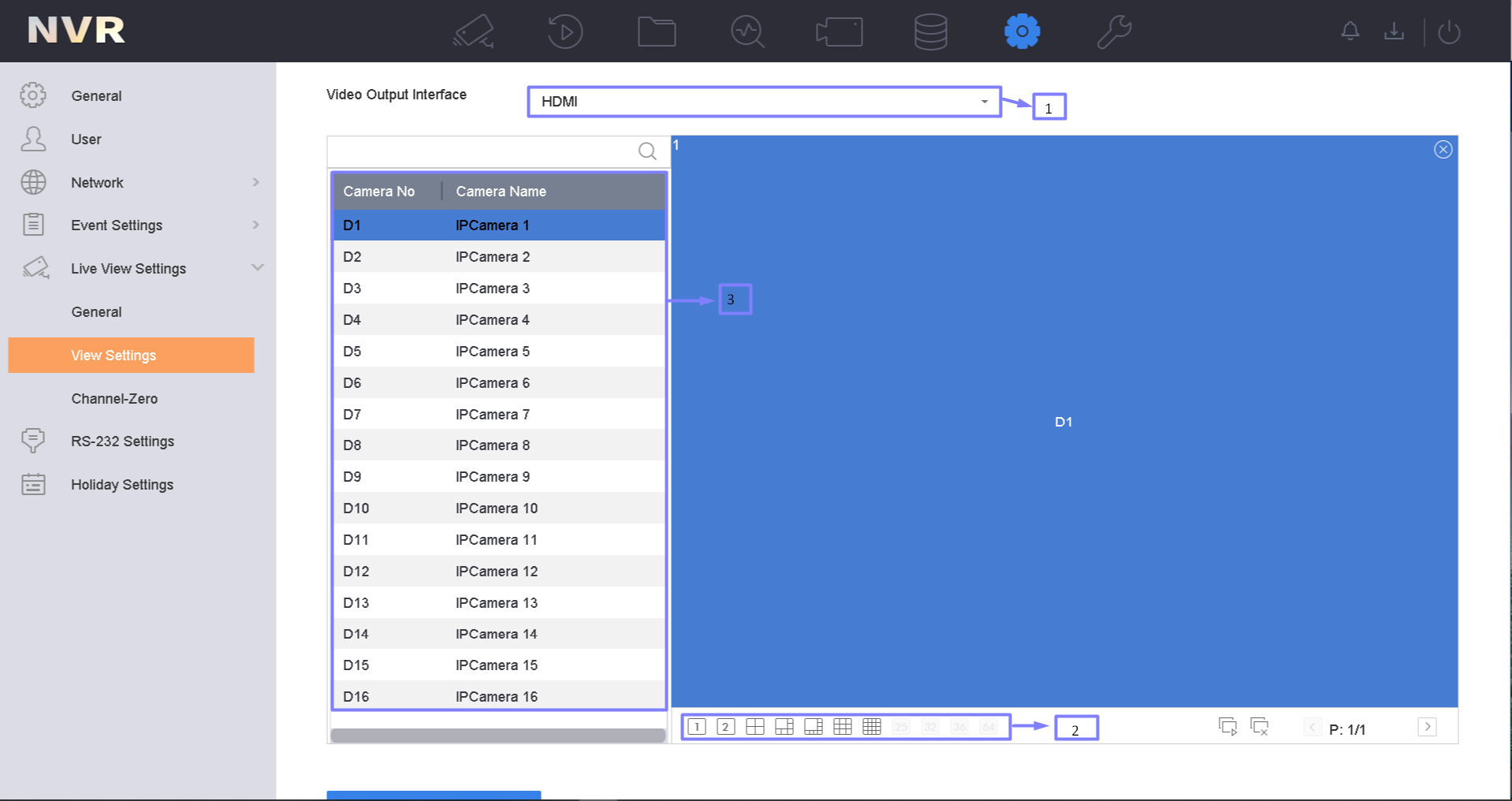Click the download icon in top bar
The width and height of the screenshot is (1512, 801).
point(1394,32)
